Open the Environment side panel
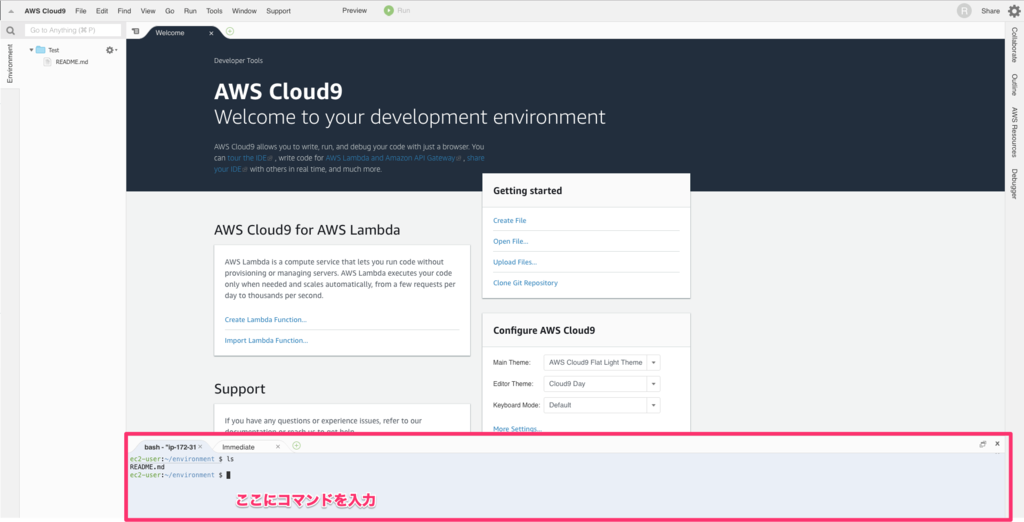Screen dimensions: 1024x522 [10, 63]
